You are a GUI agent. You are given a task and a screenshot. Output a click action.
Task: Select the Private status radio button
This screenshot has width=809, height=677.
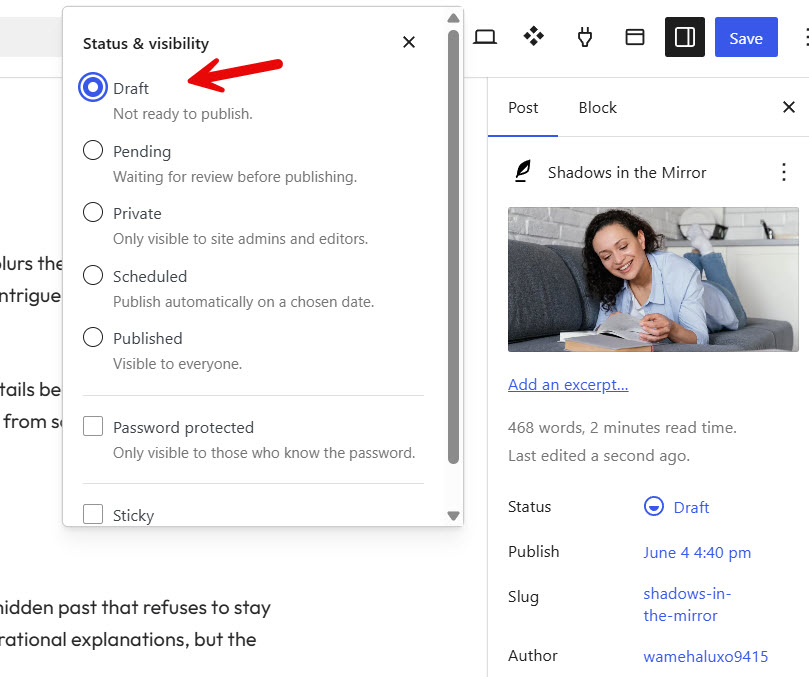(x=93, y=212)
